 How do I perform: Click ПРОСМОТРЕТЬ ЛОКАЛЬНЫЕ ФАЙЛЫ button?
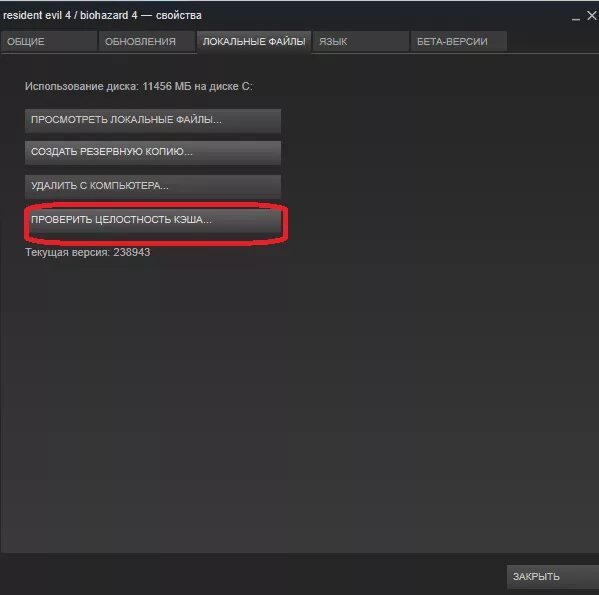click(x=153, y=120)
